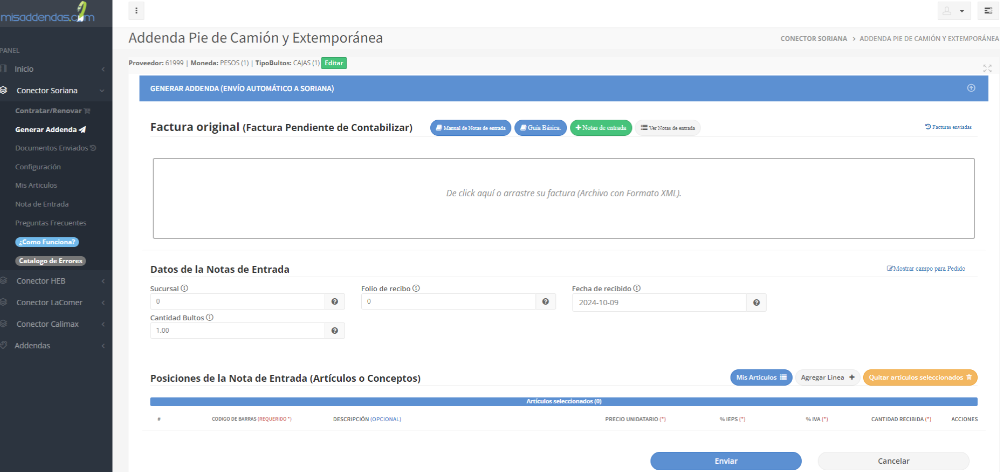Click the help icon beside Fecha de recibido field
This screenshot has width=1000, height=472.
757,302
